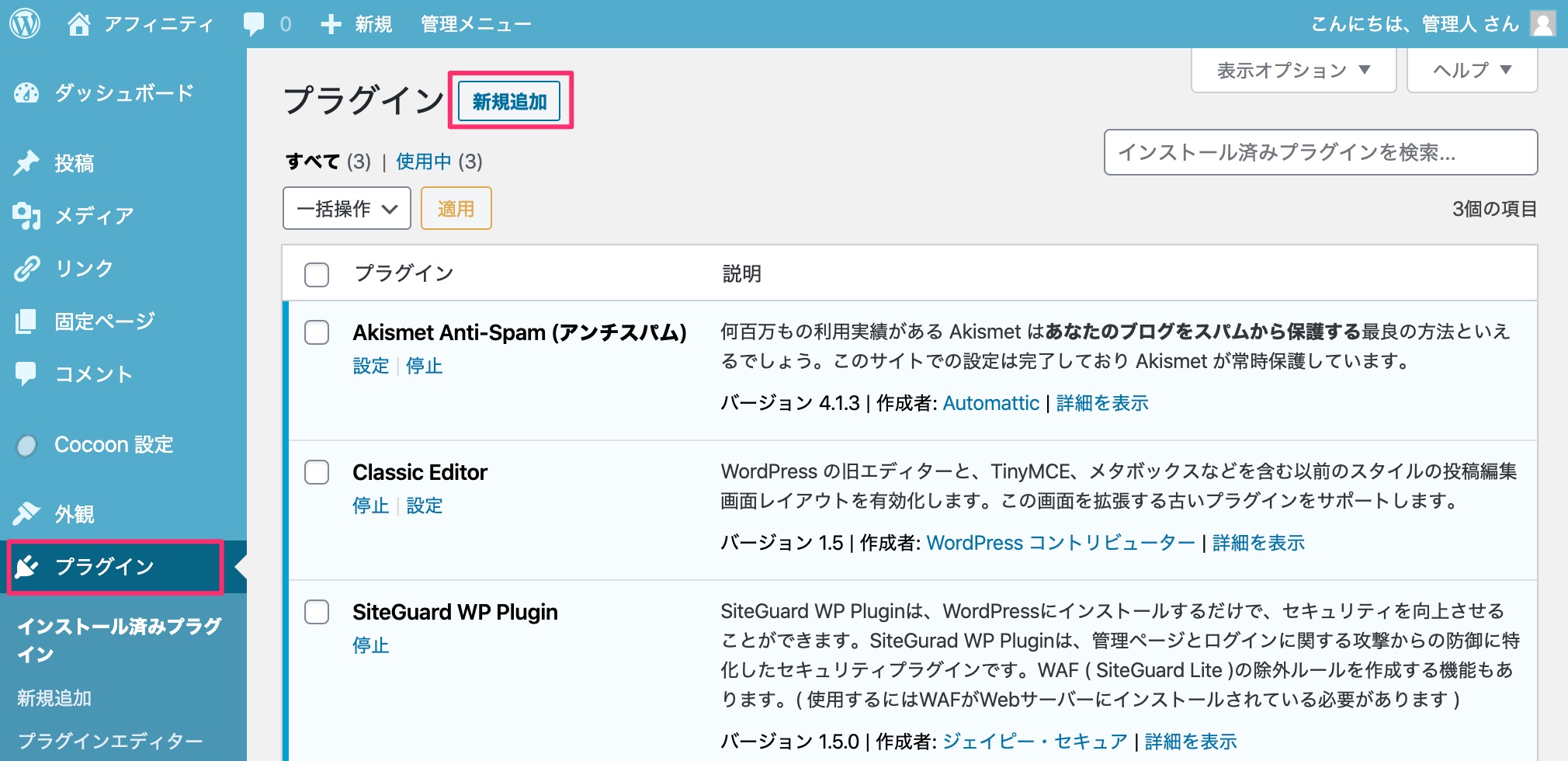Focus the installed plugins search field

1320,152
